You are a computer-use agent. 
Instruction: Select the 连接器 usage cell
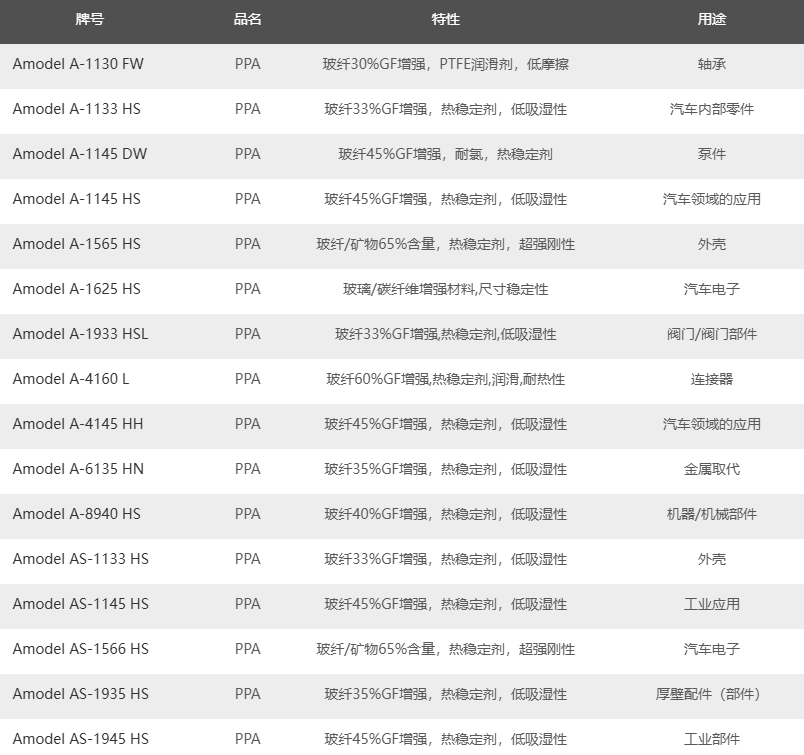711,379
